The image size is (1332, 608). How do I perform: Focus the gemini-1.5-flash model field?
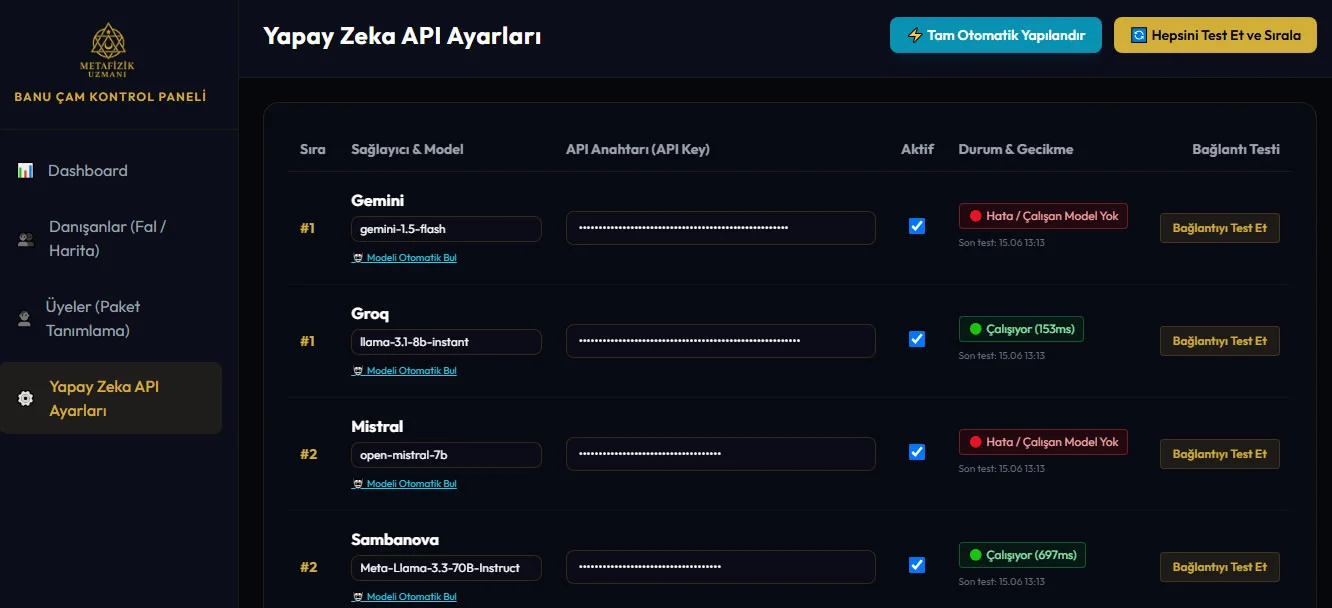coord(446,229)
